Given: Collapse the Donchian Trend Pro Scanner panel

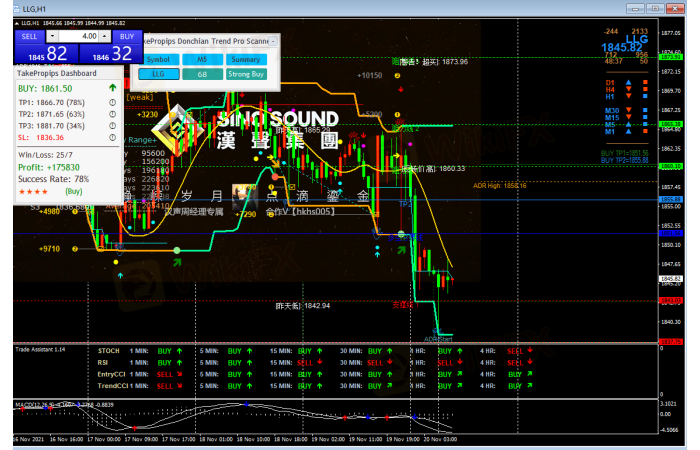Looking at the screenshot, I should 272,42.
